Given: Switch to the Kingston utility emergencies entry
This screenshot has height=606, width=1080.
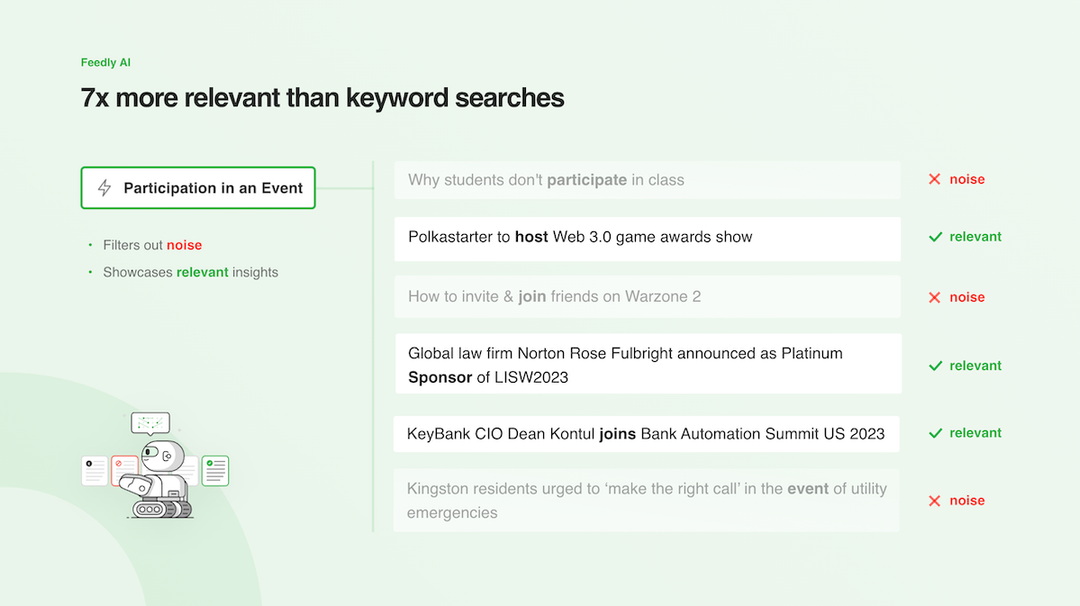Looking at the screenshot, I should point(647,500).
